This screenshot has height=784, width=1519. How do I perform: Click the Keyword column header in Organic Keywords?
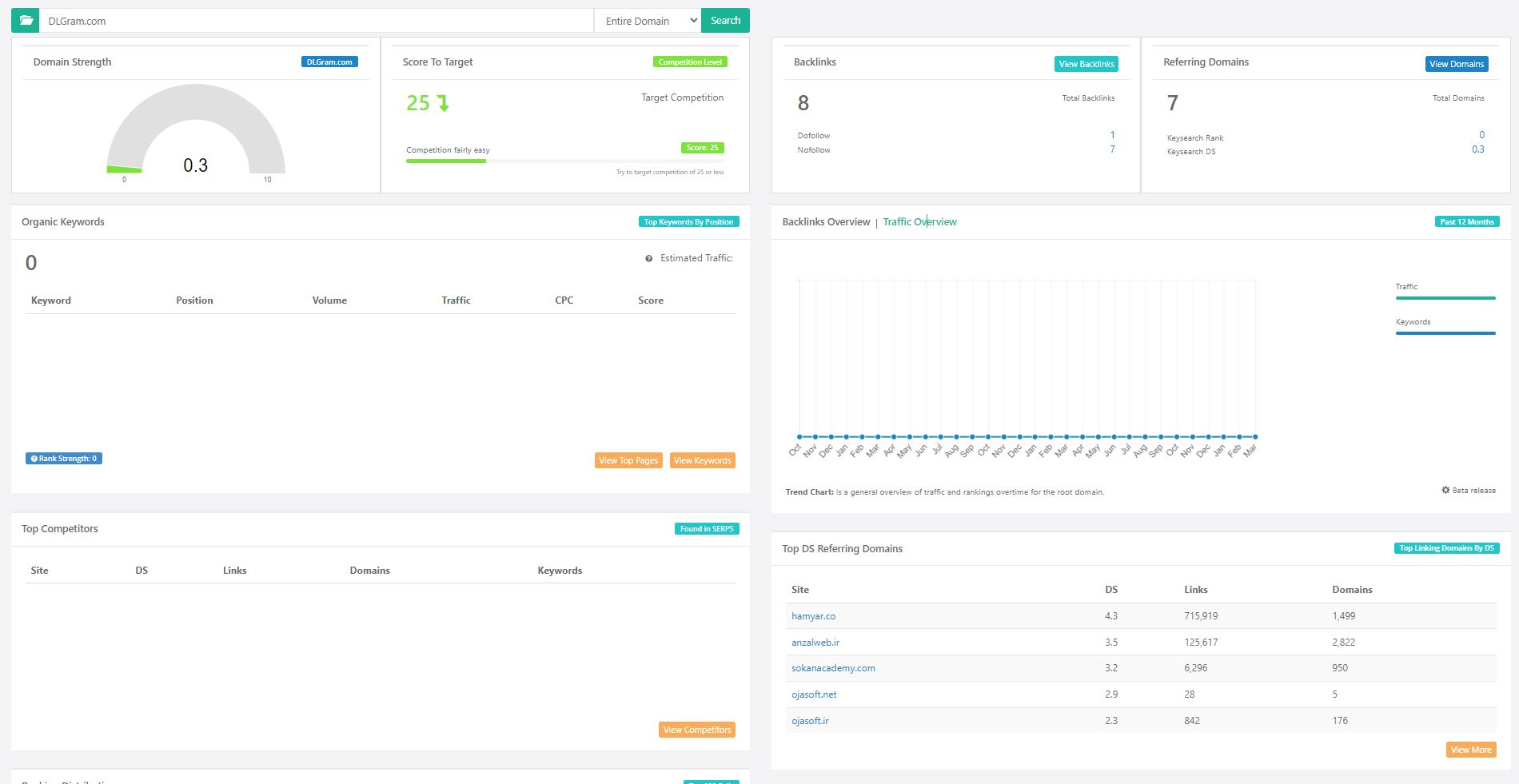point(51,300)
